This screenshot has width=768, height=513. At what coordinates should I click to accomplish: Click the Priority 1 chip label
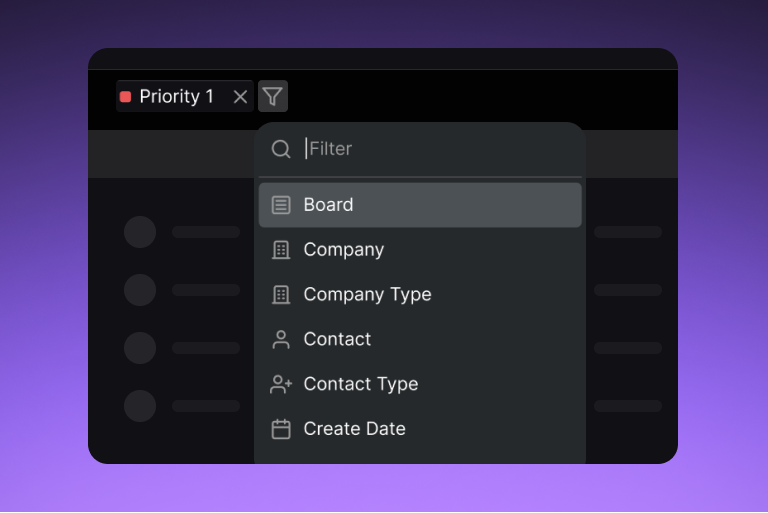(x=176, y=97)
